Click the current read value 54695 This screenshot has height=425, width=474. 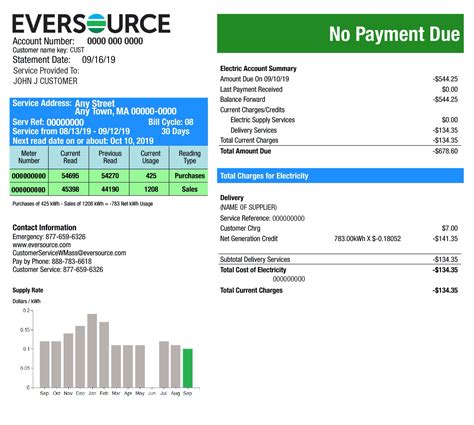click(70, 176)
